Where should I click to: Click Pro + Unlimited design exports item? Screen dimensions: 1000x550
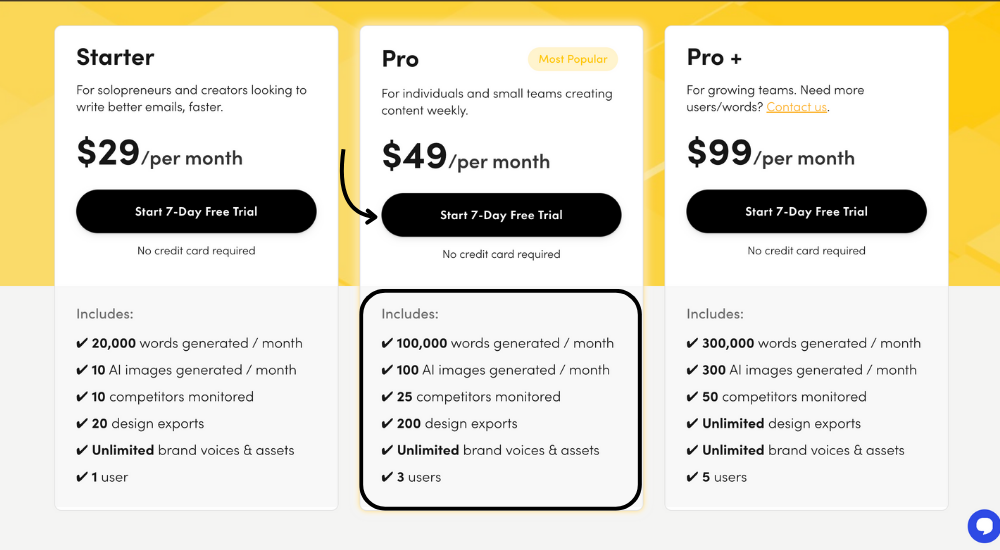[x=774, y=424]
